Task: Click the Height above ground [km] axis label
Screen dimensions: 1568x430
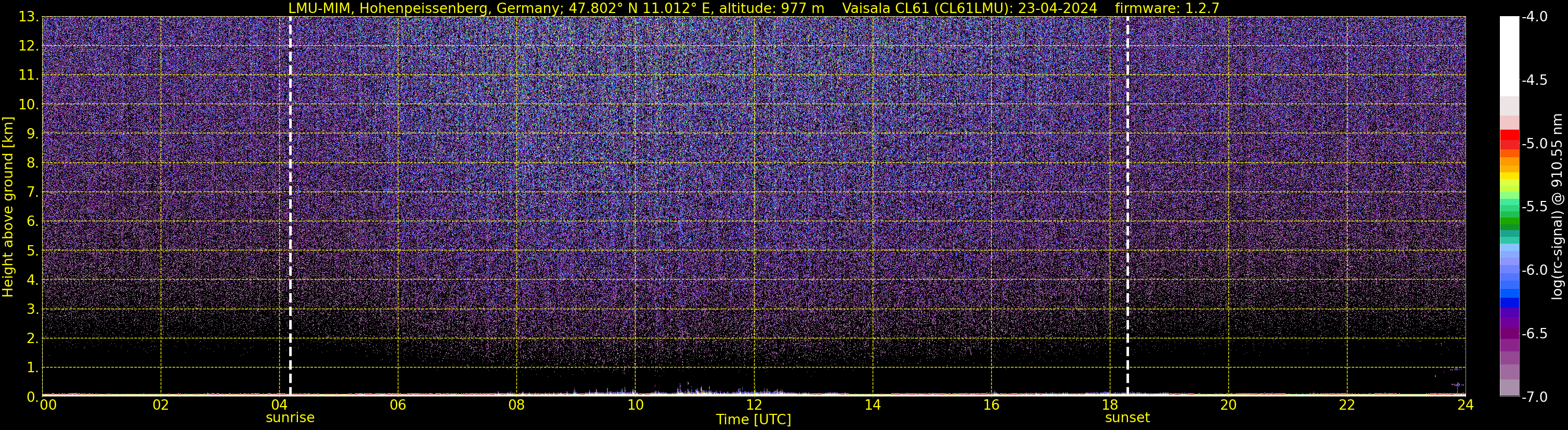Action: pos(8,207)
